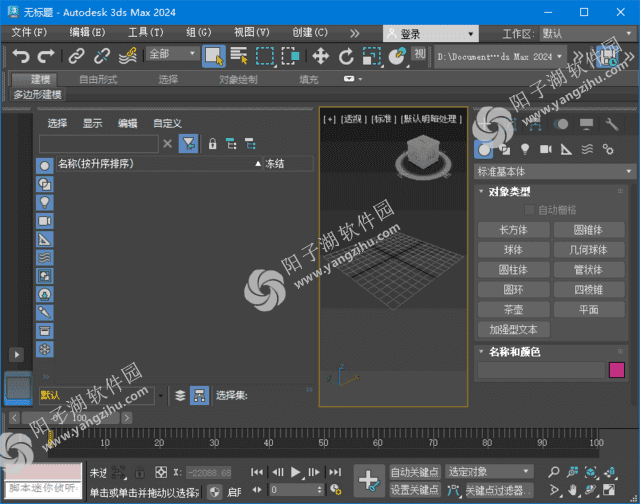The image size is (640, 504).
Task: Toggle the Scene Explorer filter funnel button
Action: pyautogui.click(x=189, y=144)
